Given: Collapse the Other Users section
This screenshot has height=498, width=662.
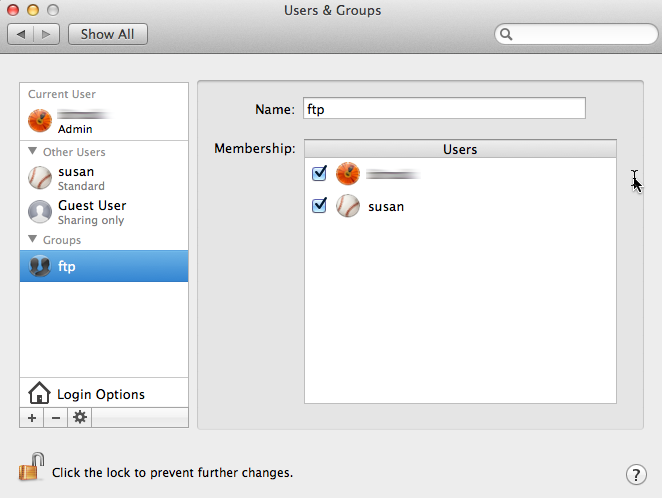Looking at the screenshot, I should [34, 153].
